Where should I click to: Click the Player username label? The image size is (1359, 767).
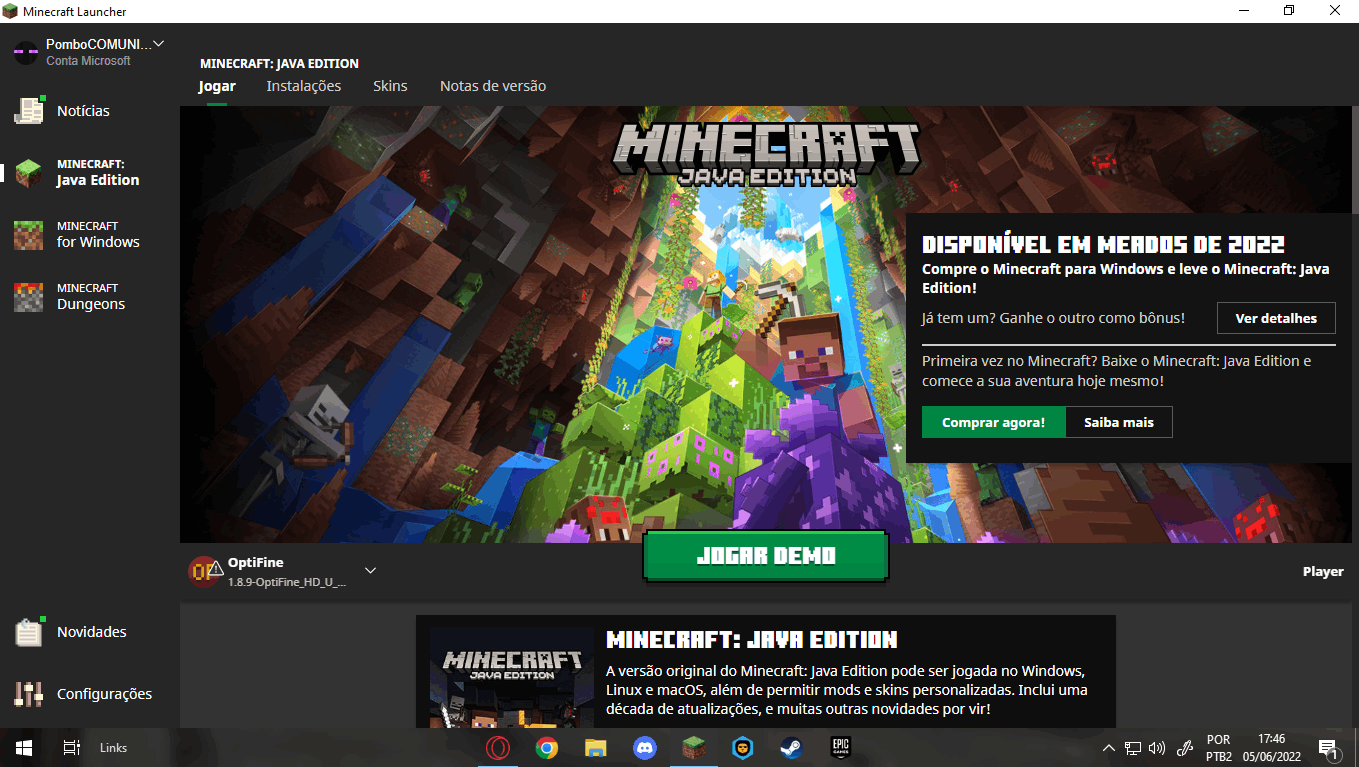1323,572
